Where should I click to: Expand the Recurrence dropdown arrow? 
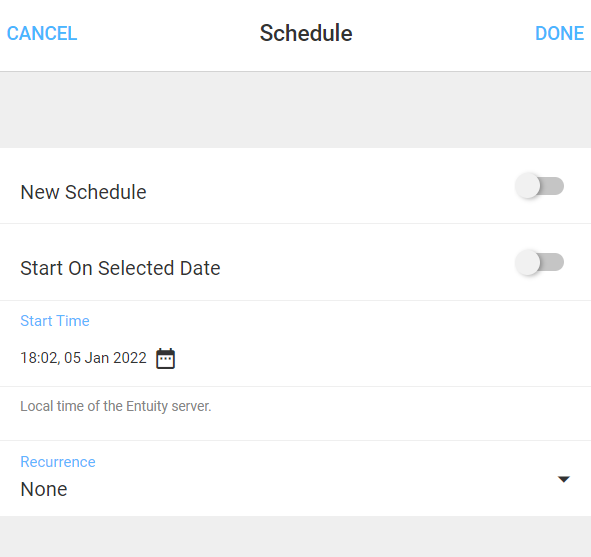pyautogui.click(x=563, y=479)
